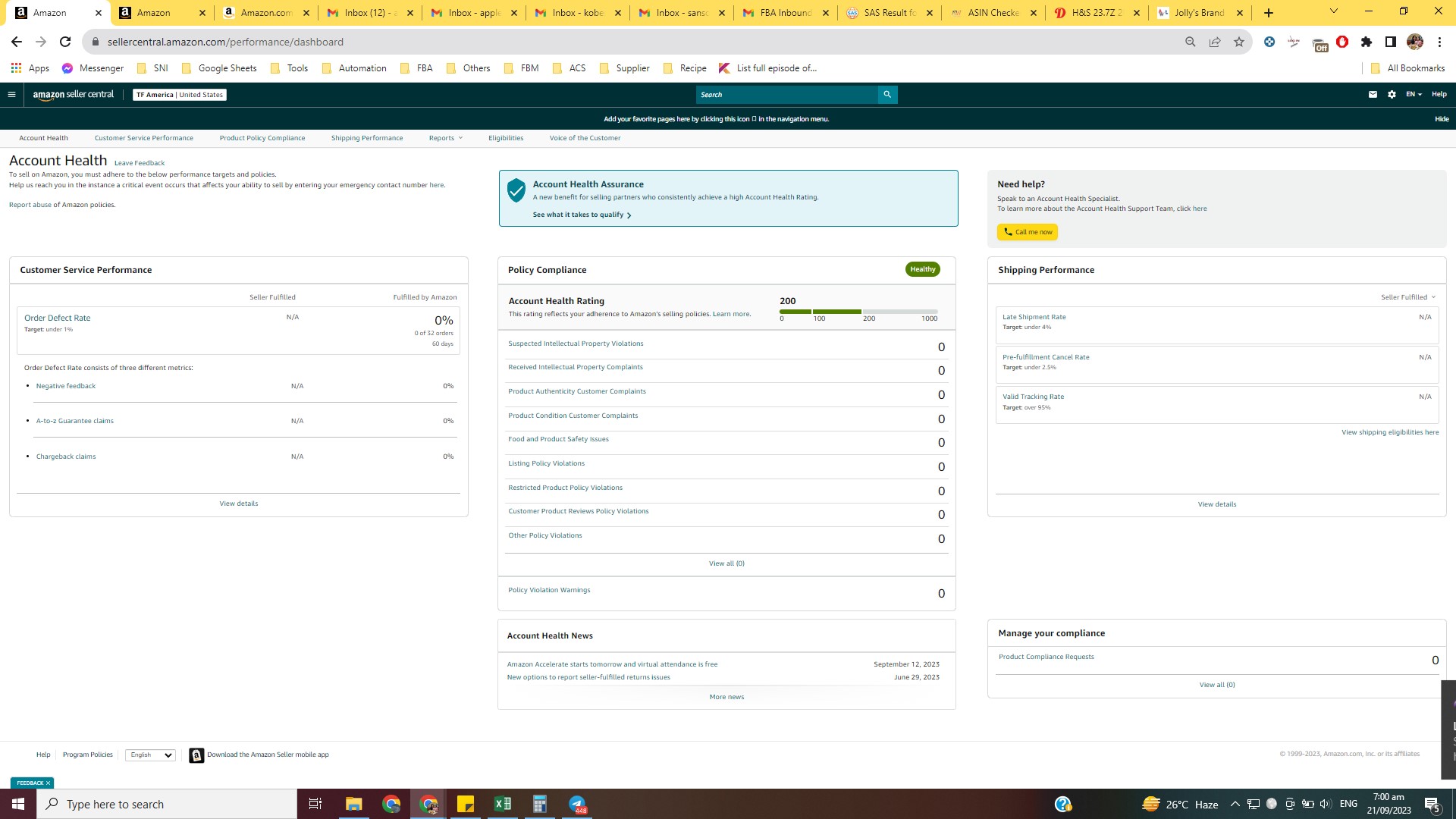Open Product Compliance Requests link
The width and height of the screenshot is (1456, 819).
1046,657
